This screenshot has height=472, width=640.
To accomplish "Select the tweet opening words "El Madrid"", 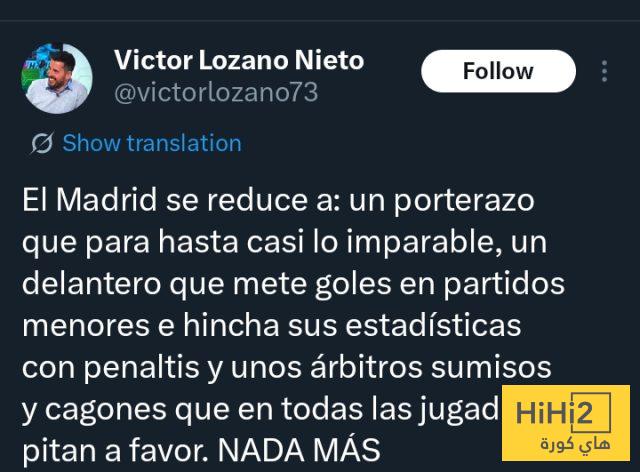I will pyautogui.click(x=90, y=200).
